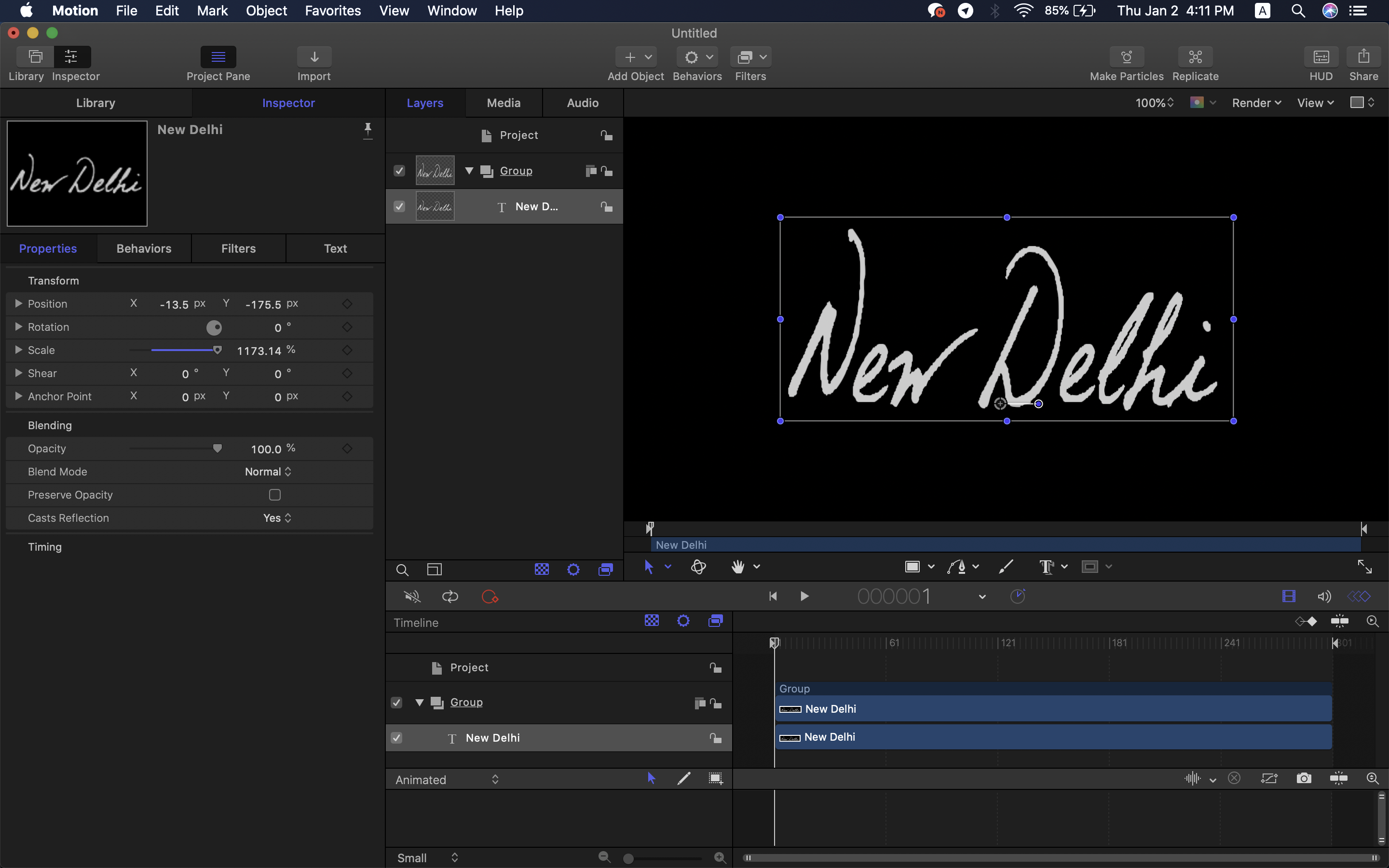Viewport: 1389px width, 868px height.
Task: Enable the Preserve Opacity checkbox
Action: [275, 495]
